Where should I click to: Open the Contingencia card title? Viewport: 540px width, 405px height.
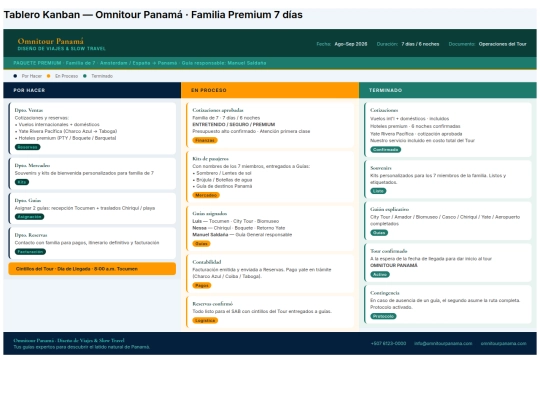385,293
